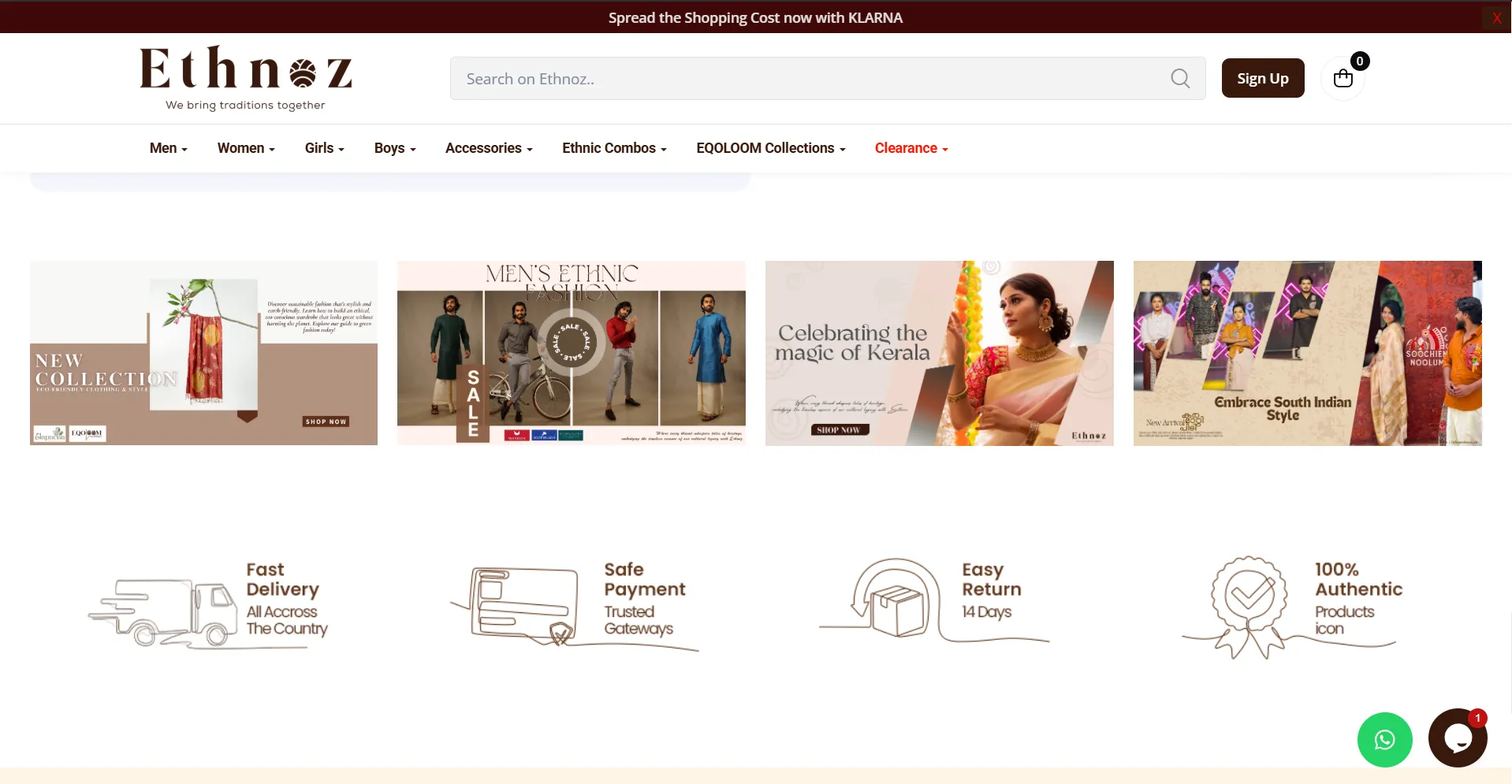
Task: Click the Fast Delivery heading text
Action: pos(282,579)
